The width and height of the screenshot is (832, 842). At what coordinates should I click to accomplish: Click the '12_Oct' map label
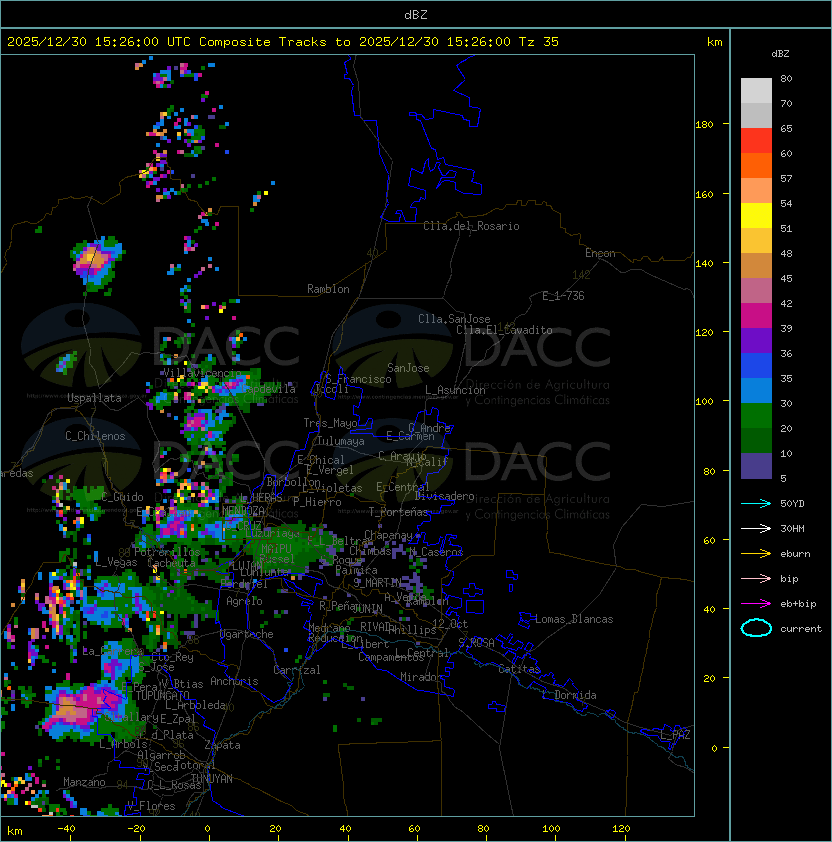click(x=450, y=624)
